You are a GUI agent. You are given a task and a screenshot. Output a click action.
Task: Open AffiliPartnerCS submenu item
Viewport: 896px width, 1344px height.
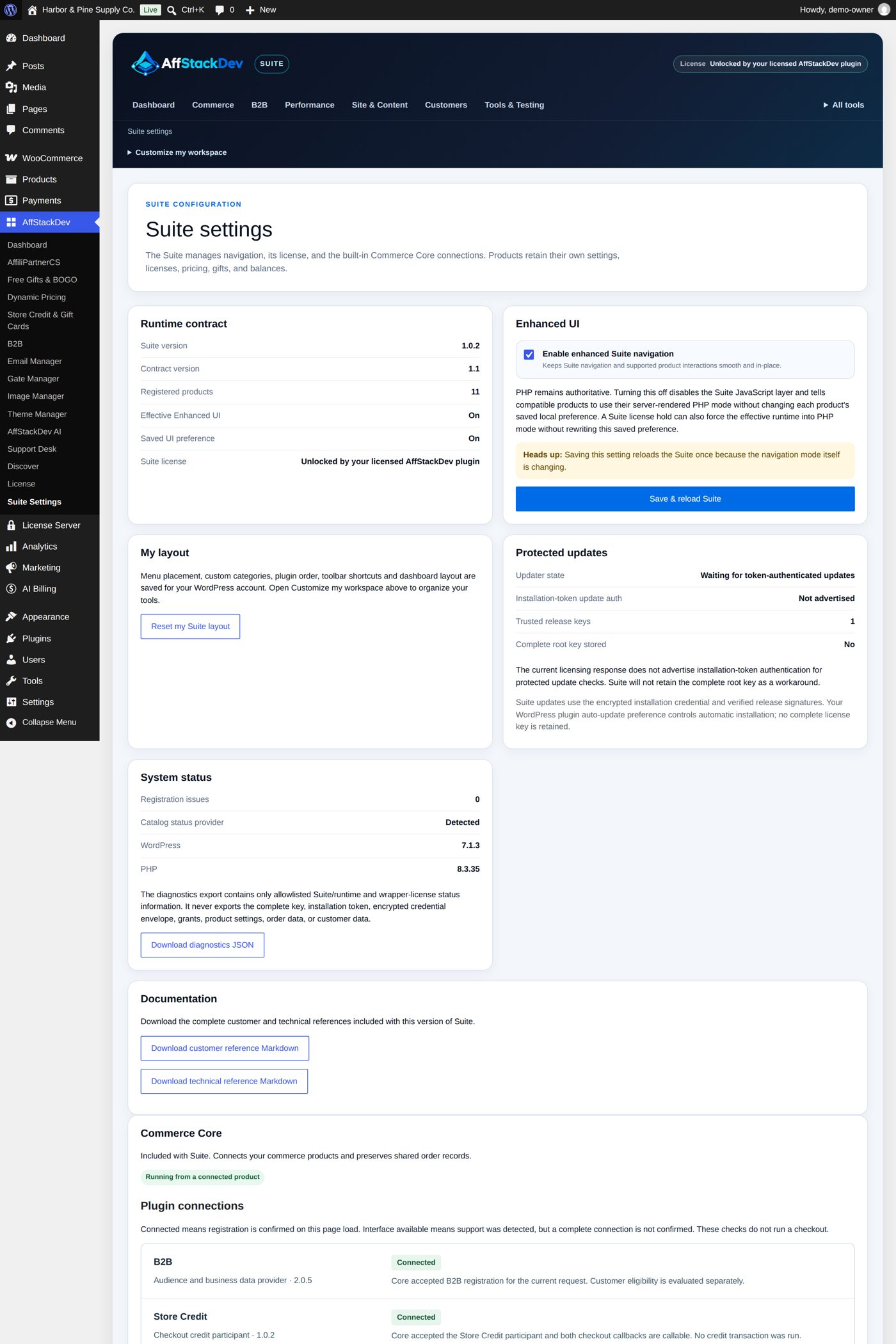pos(34,262)
